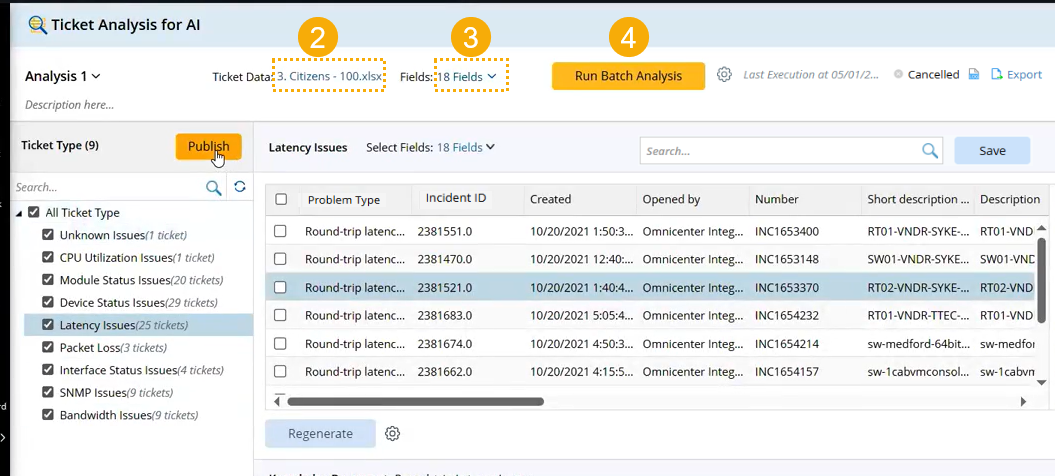Uncheck SNMP Issues checkbox
This screenshot has height=476, width=1055.
(x=48, y=392)
